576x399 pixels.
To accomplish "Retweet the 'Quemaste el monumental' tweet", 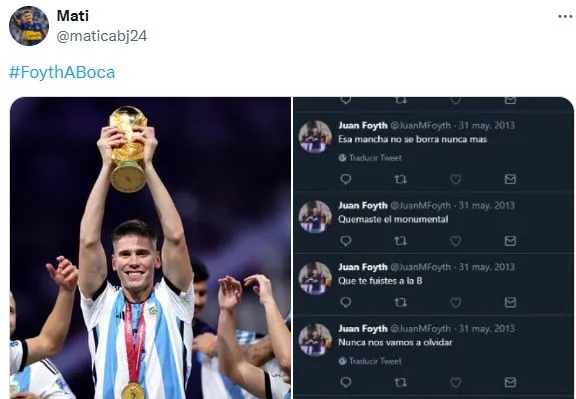I will pos(400,241).
